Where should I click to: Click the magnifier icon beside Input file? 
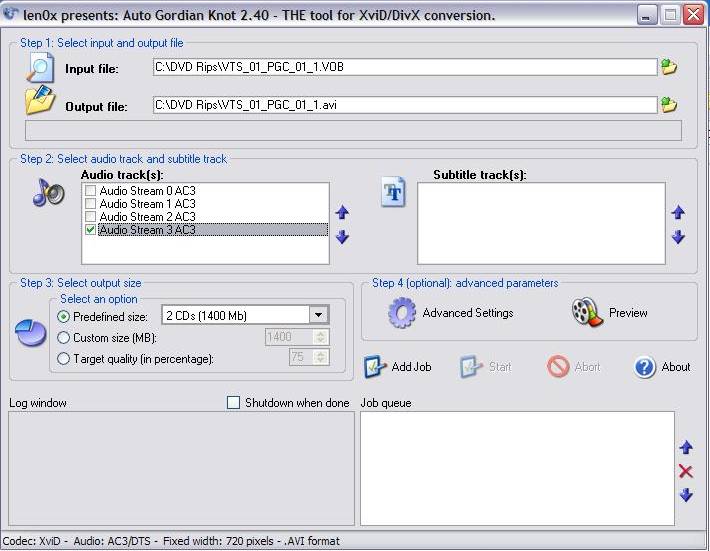pos(40,68)
